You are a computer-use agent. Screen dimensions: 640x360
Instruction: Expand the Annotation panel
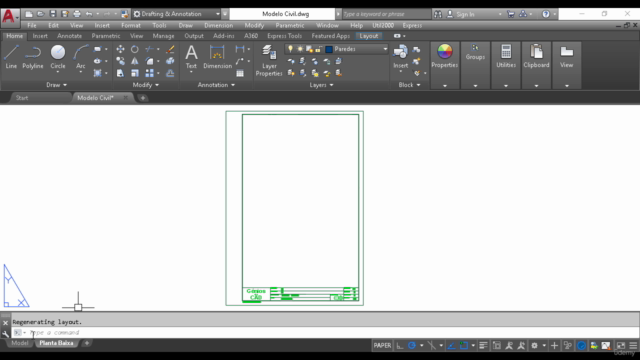(216, 85)
